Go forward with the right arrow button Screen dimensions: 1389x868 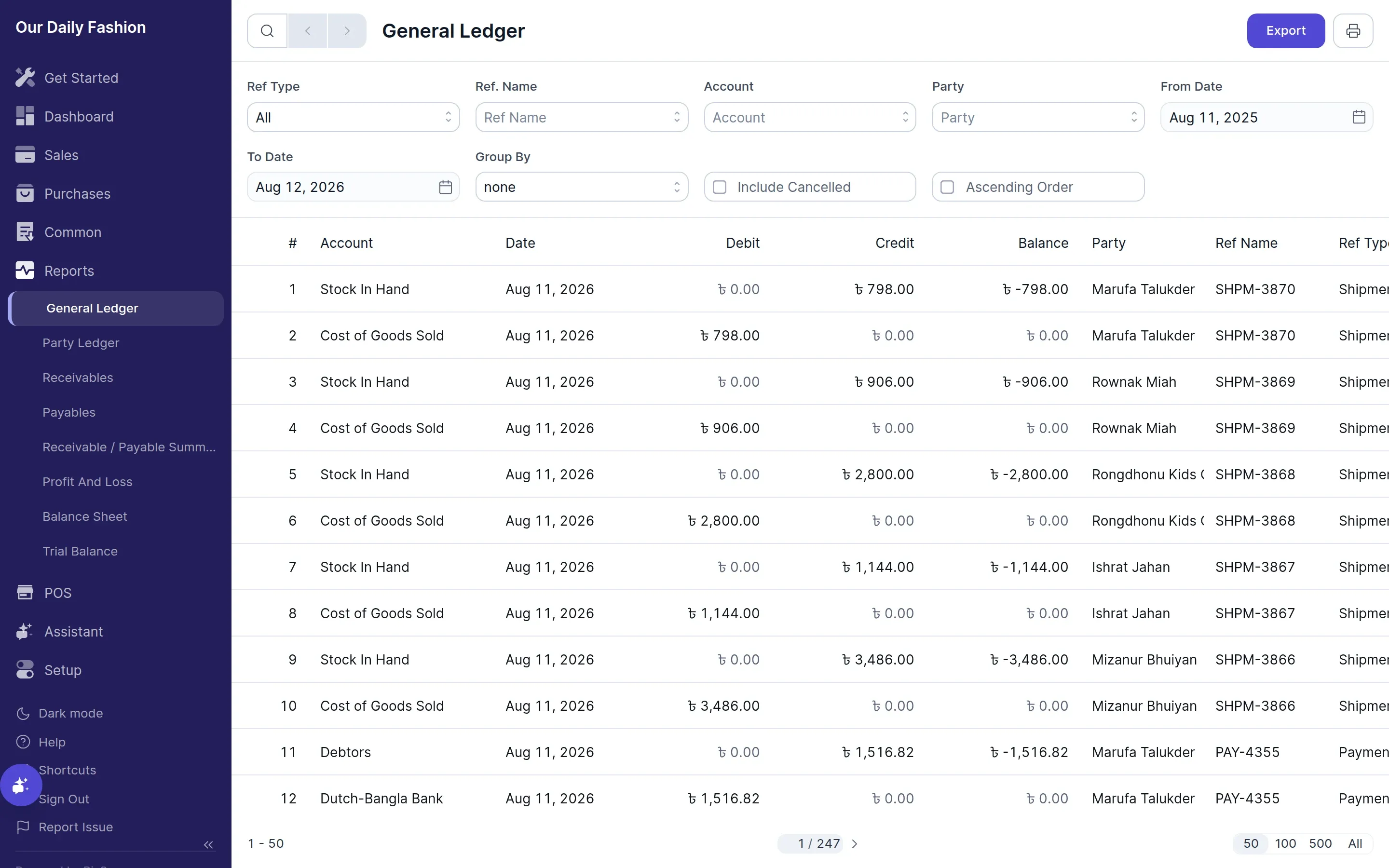pyautogui.click(x=347, y=31)
